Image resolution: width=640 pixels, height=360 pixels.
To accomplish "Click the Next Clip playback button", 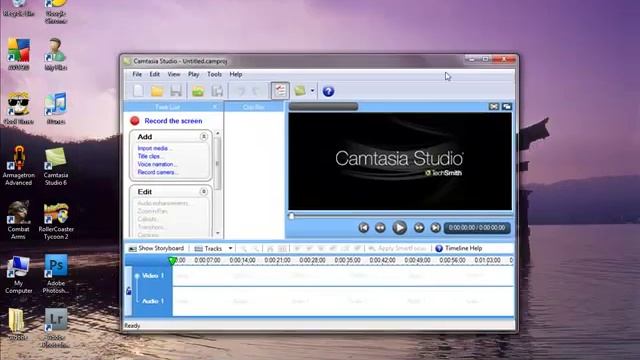I will point(435,228).
